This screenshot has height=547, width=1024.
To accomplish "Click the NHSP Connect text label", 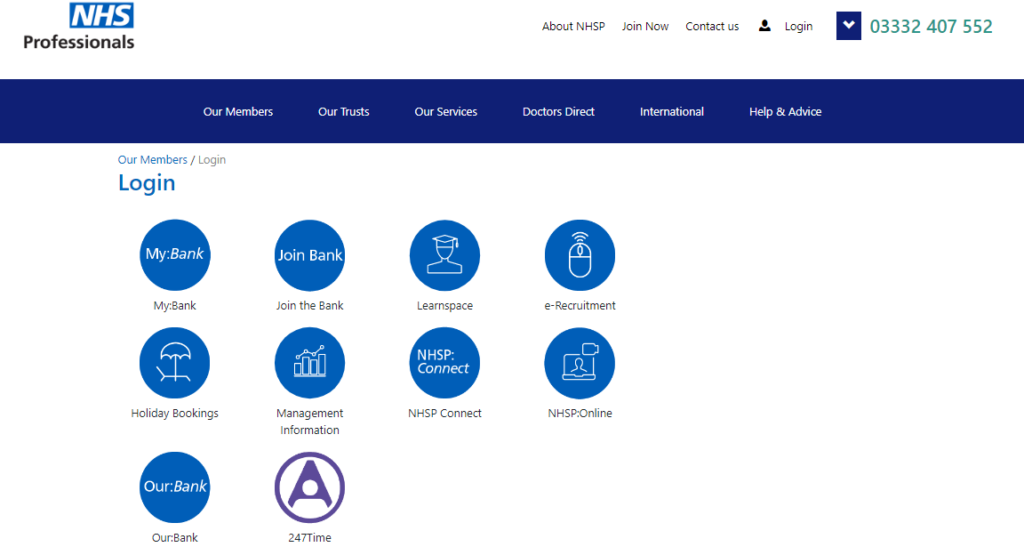I will [445, 413].
